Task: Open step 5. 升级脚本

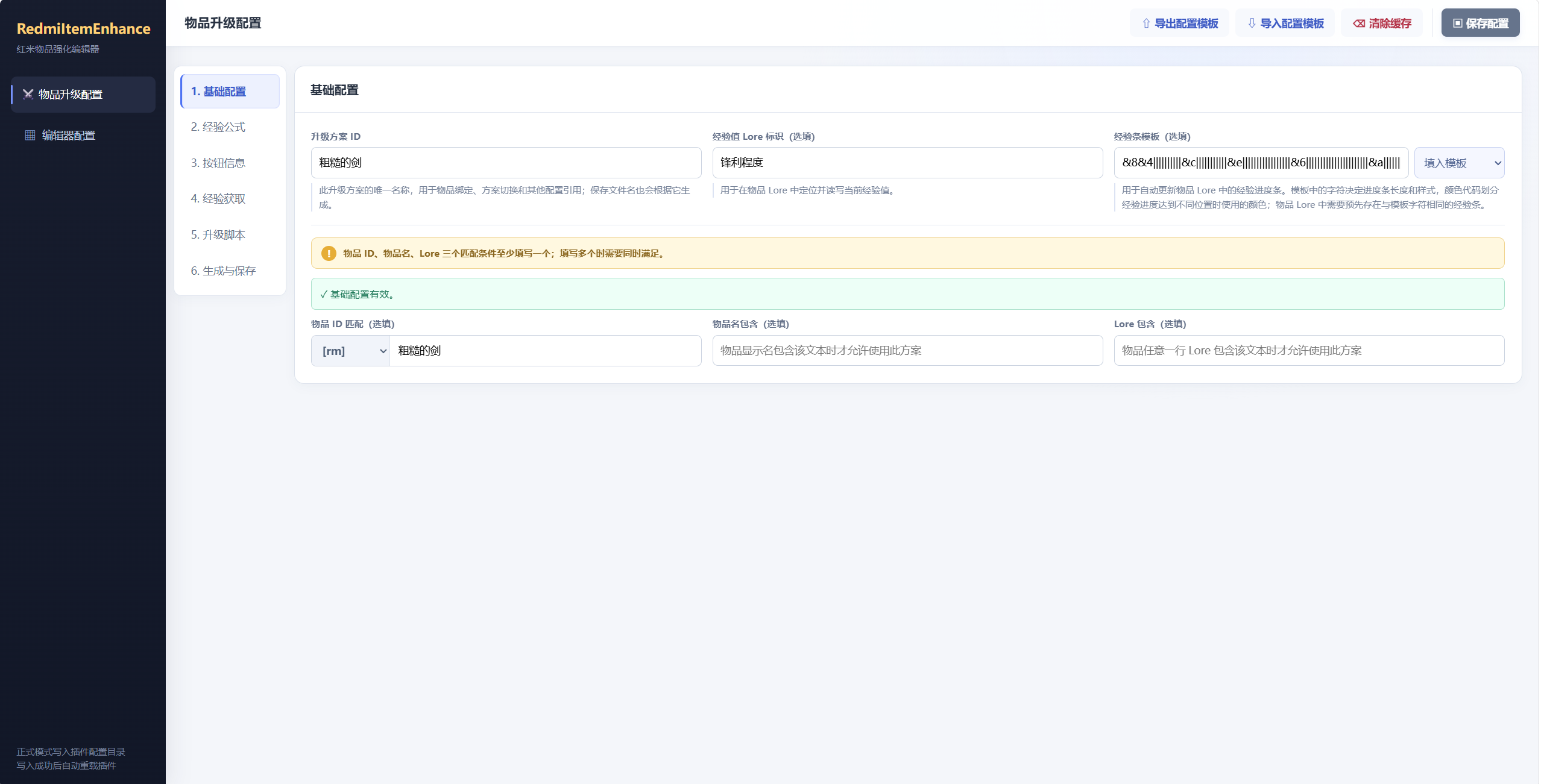Action: click(x=230, y=235)
